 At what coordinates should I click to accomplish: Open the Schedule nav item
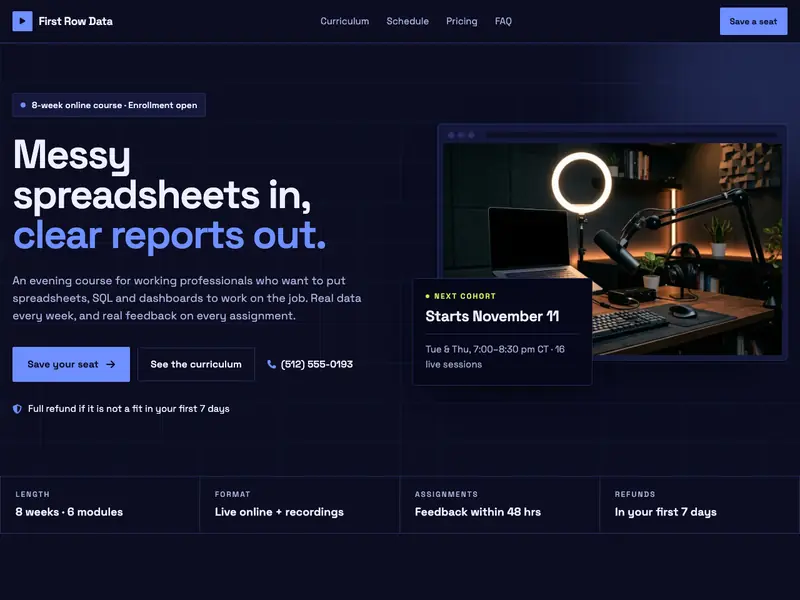[x=407, y=21]
